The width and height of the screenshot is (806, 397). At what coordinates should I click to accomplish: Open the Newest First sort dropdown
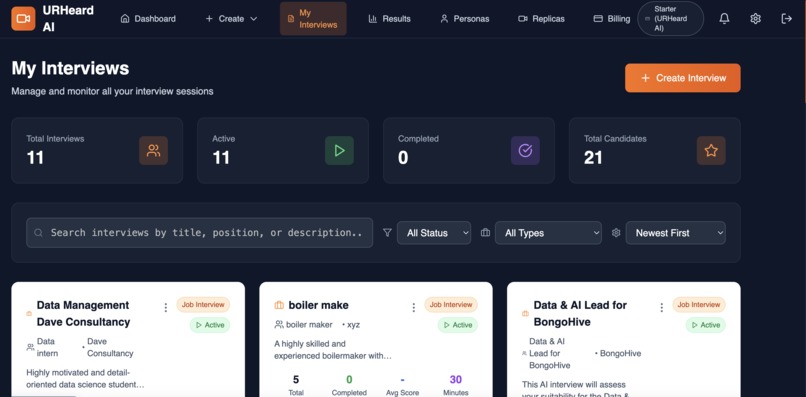pyautogui.click(x=675, y=233)
